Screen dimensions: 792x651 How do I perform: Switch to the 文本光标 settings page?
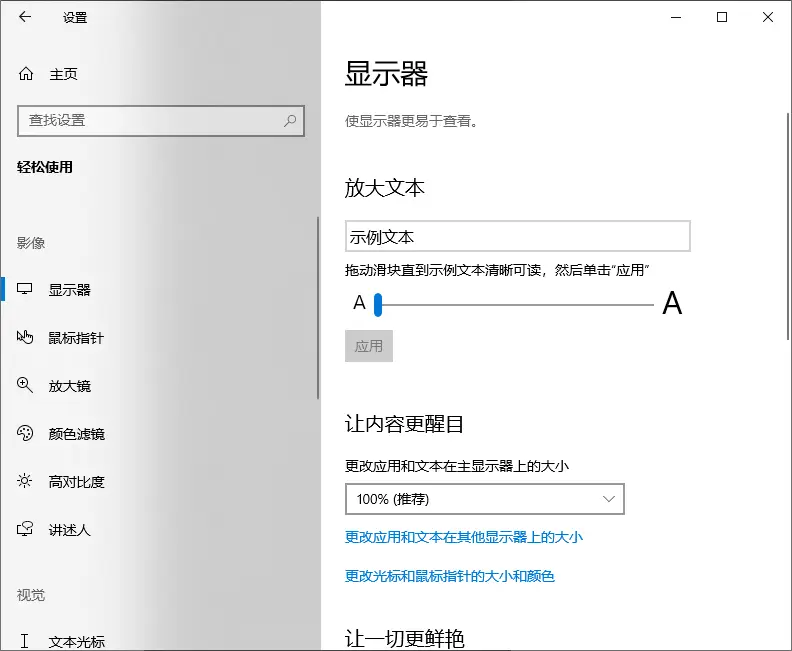[76, 642]
